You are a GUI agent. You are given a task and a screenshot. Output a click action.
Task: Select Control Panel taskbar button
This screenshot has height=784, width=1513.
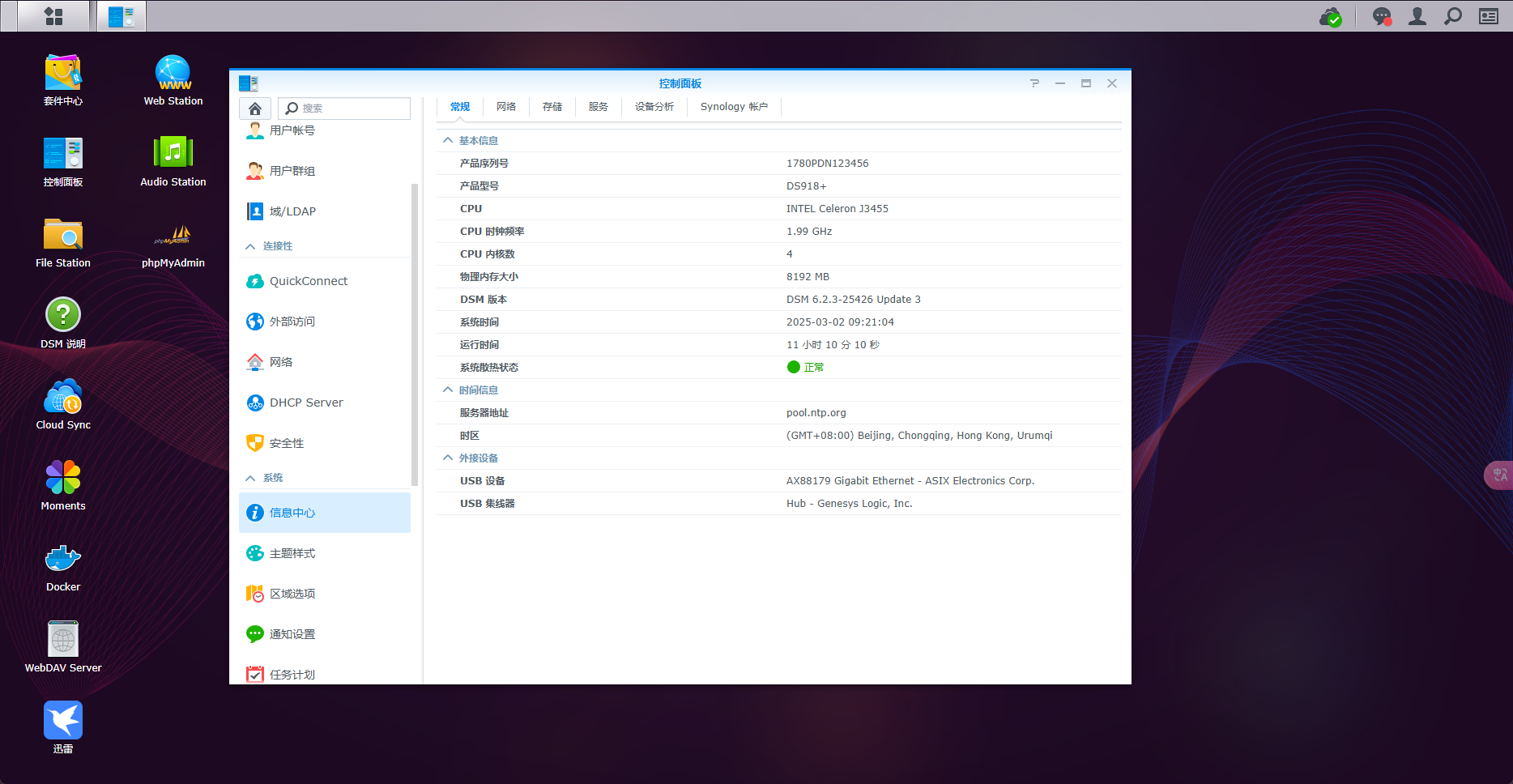[x=121, y=16]
